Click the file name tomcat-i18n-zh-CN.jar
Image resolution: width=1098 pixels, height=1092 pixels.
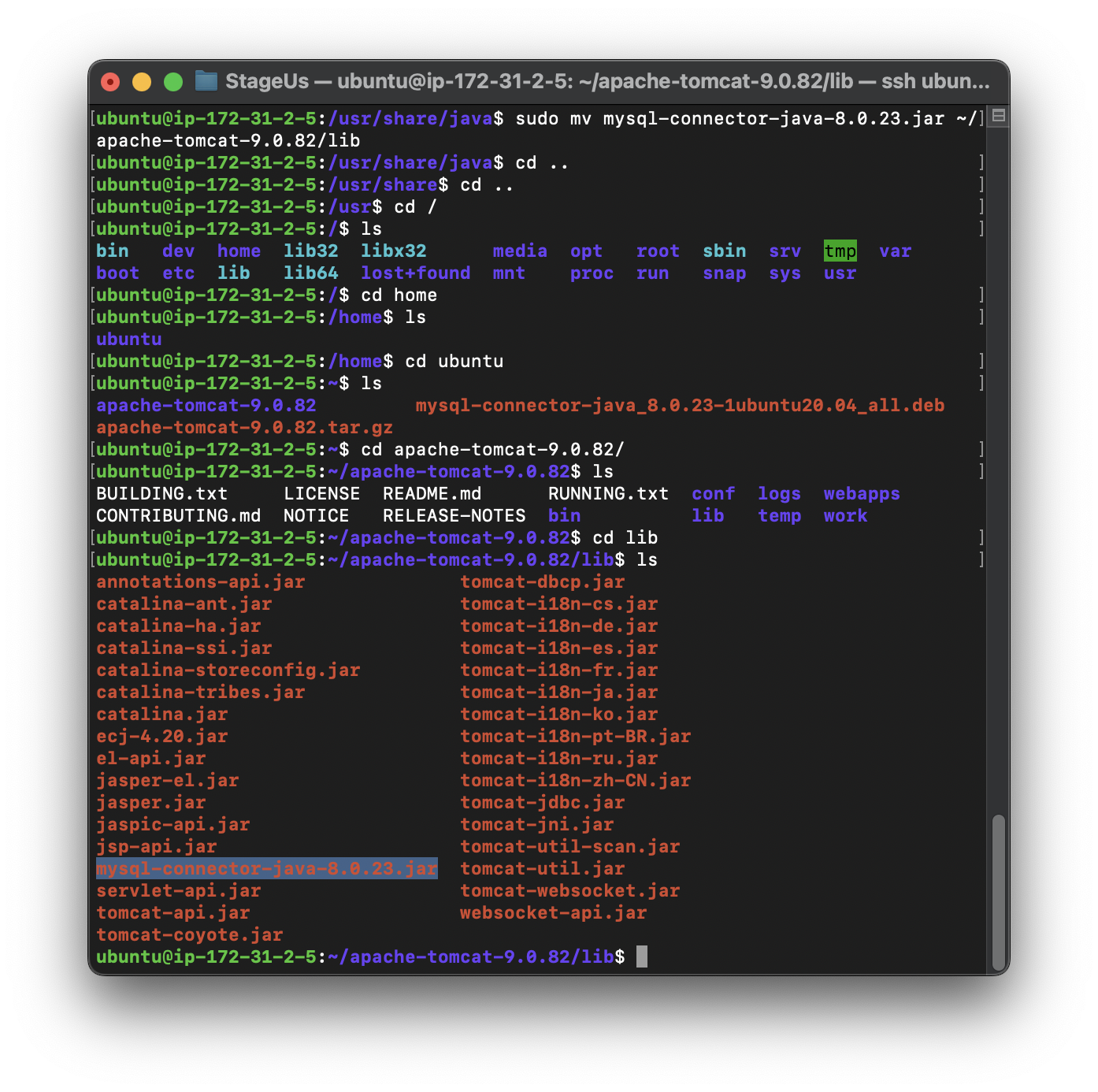tap(576, 781)
